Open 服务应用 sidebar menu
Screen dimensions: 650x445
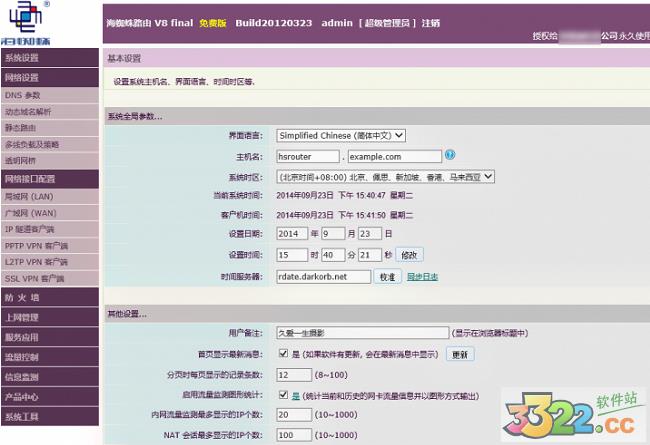50,337
